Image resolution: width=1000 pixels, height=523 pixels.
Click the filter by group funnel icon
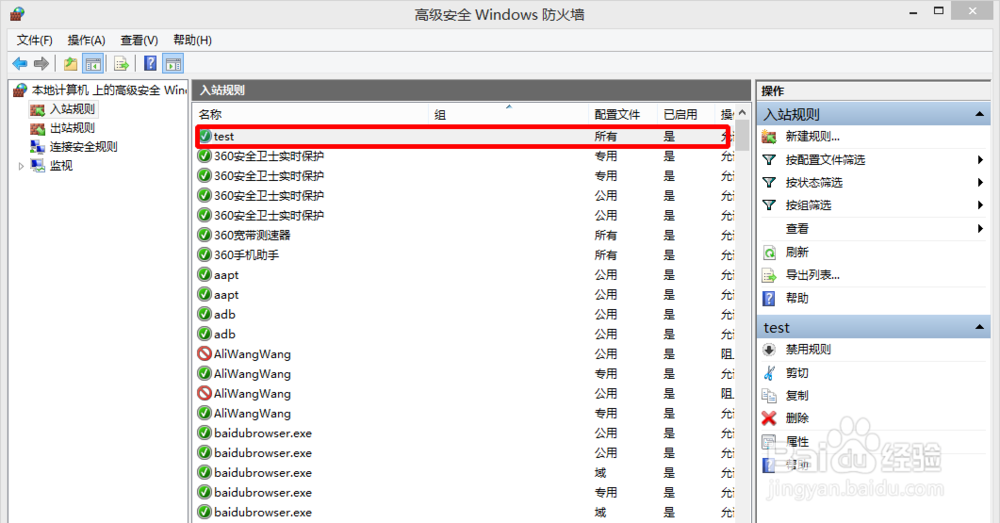coord(769,205)
